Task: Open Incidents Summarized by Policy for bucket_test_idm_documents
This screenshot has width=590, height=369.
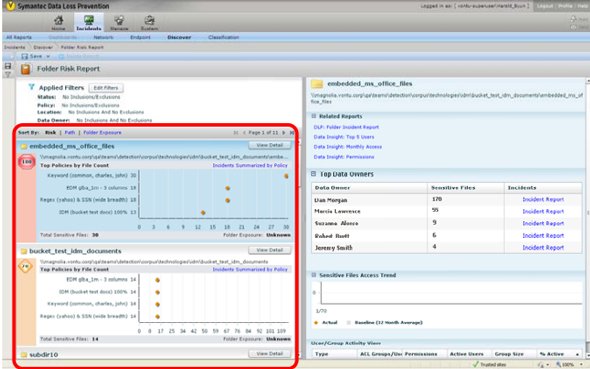Action: pos(250,270)
